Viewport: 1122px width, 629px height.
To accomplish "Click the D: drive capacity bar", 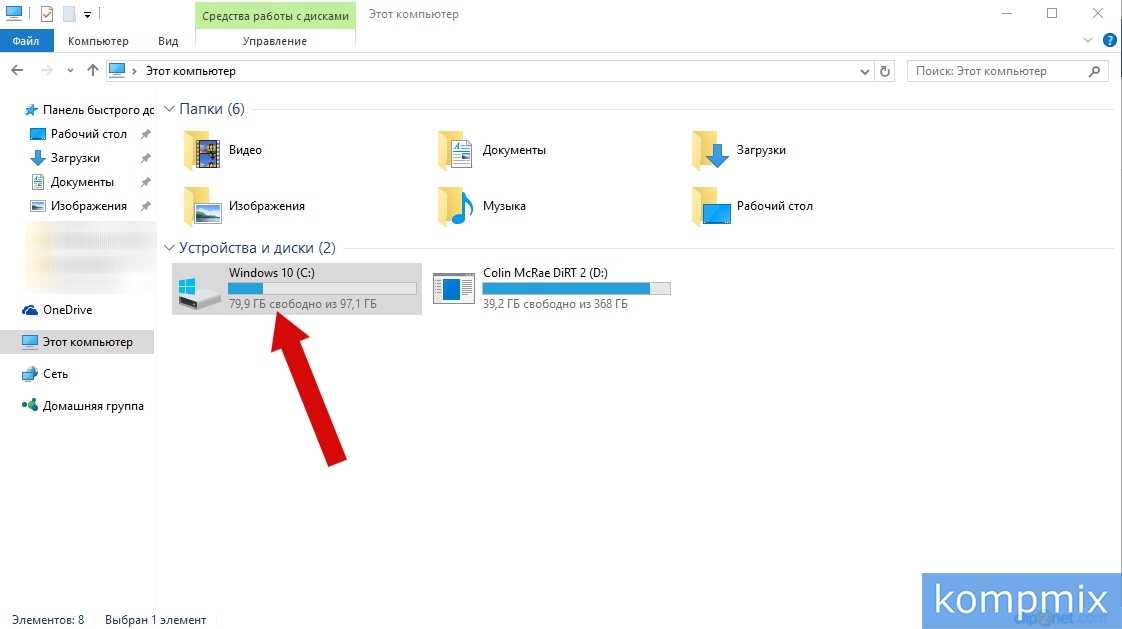I will coord(576,288).
